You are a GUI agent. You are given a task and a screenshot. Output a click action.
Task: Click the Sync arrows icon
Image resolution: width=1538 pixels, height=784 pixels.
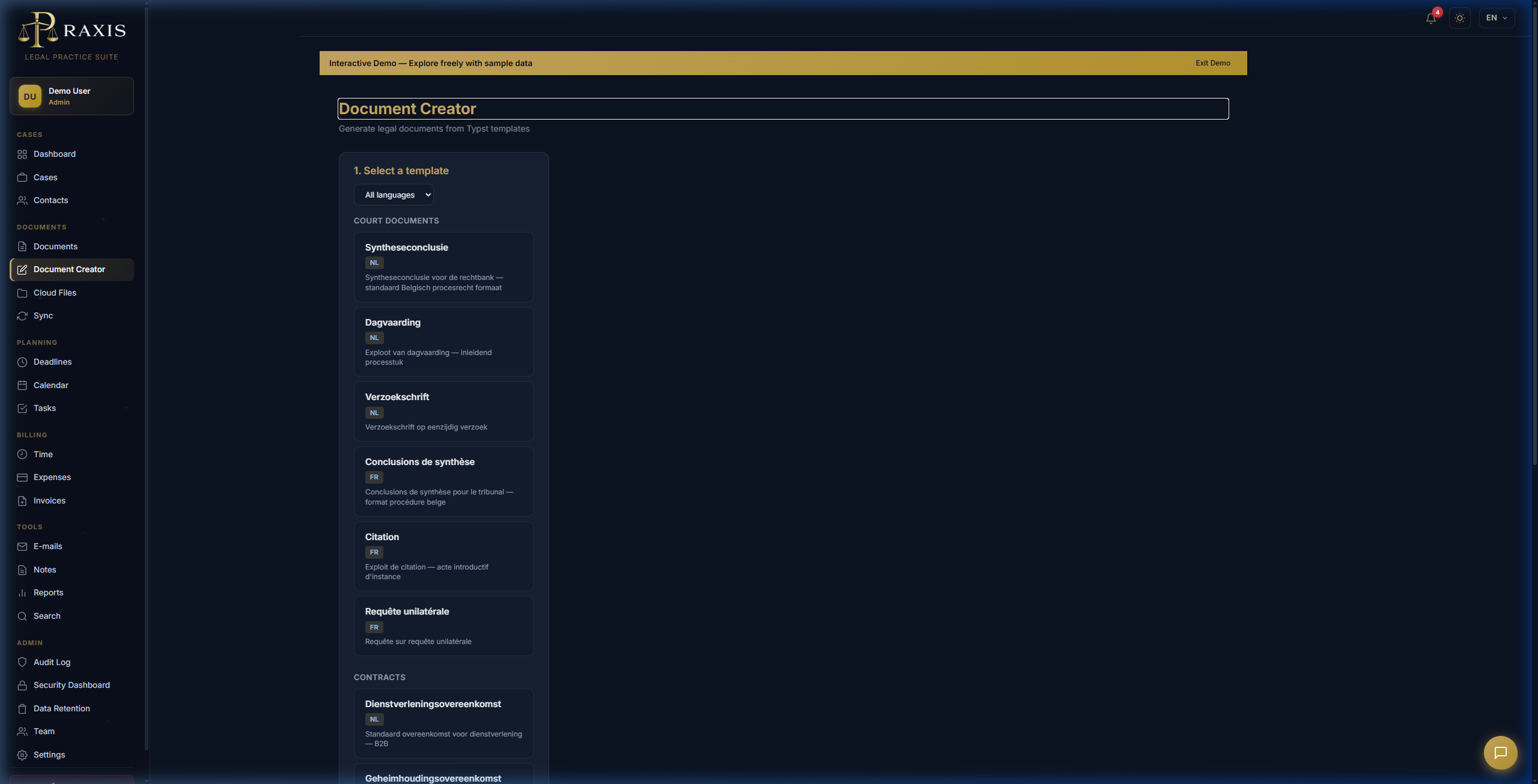tap(22, 316)
